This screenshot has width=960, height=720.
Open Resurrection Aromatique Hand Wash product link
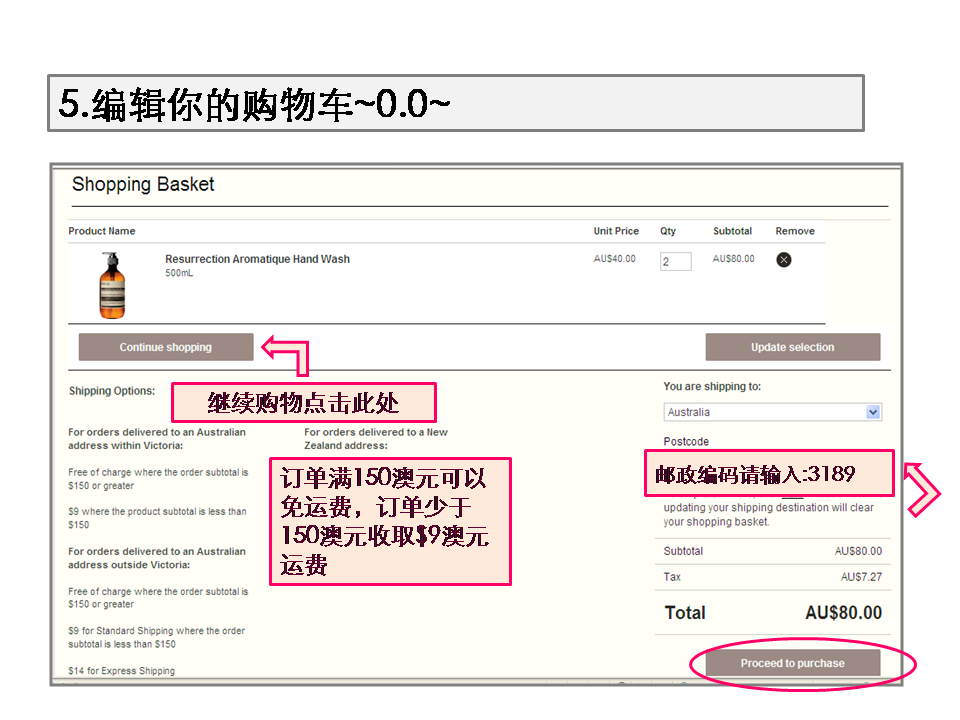(257, 259)
